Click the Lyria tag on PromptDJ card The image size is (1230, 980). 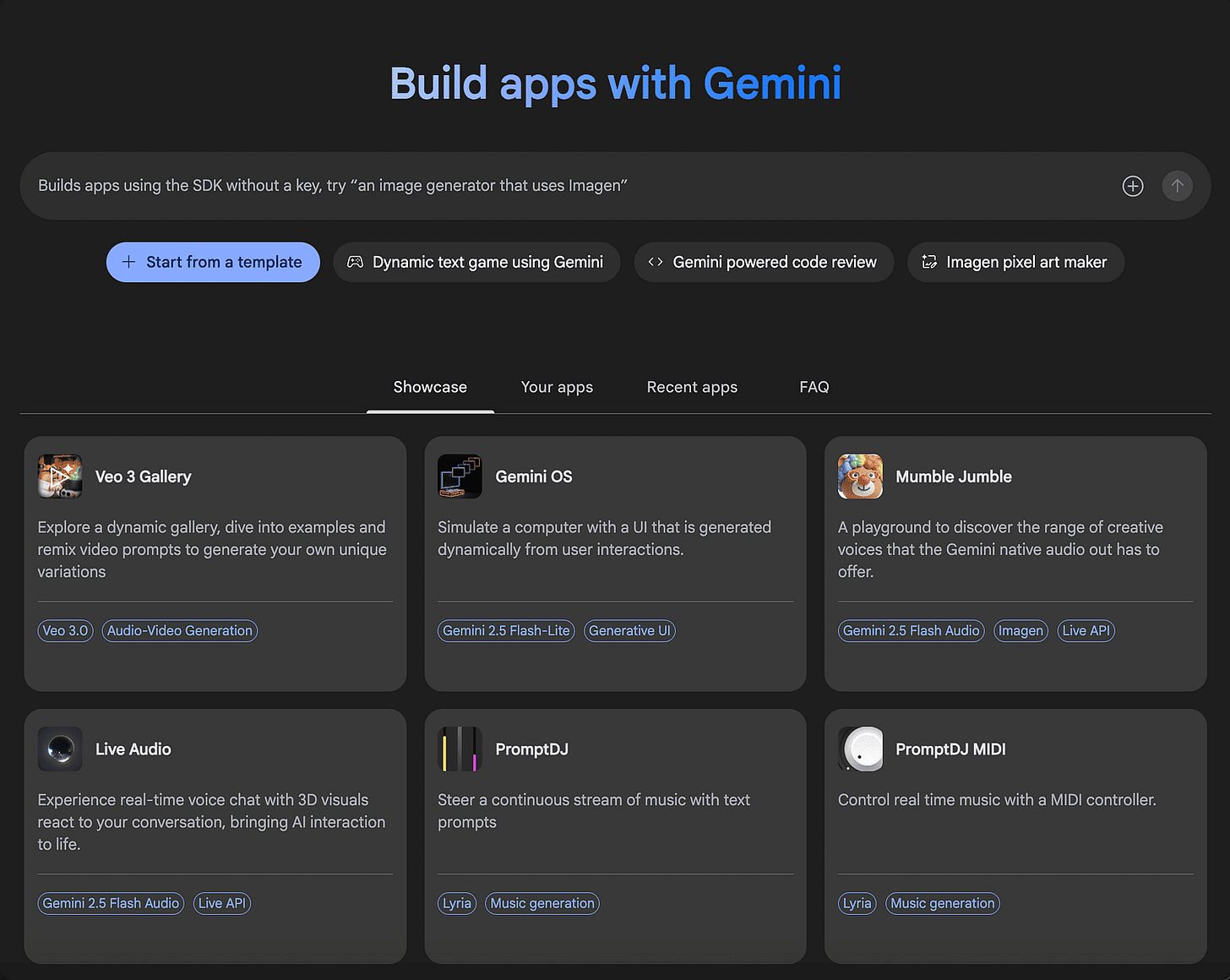pyautogui.click(x=457, y=904)
